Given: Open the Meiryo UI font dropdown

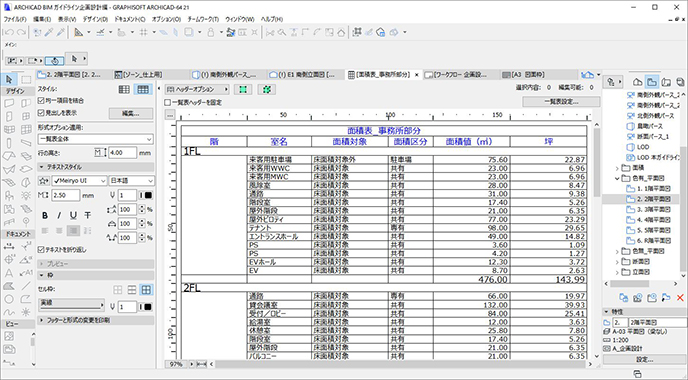Looking at the screenshot, I should [x=79, y=181].
